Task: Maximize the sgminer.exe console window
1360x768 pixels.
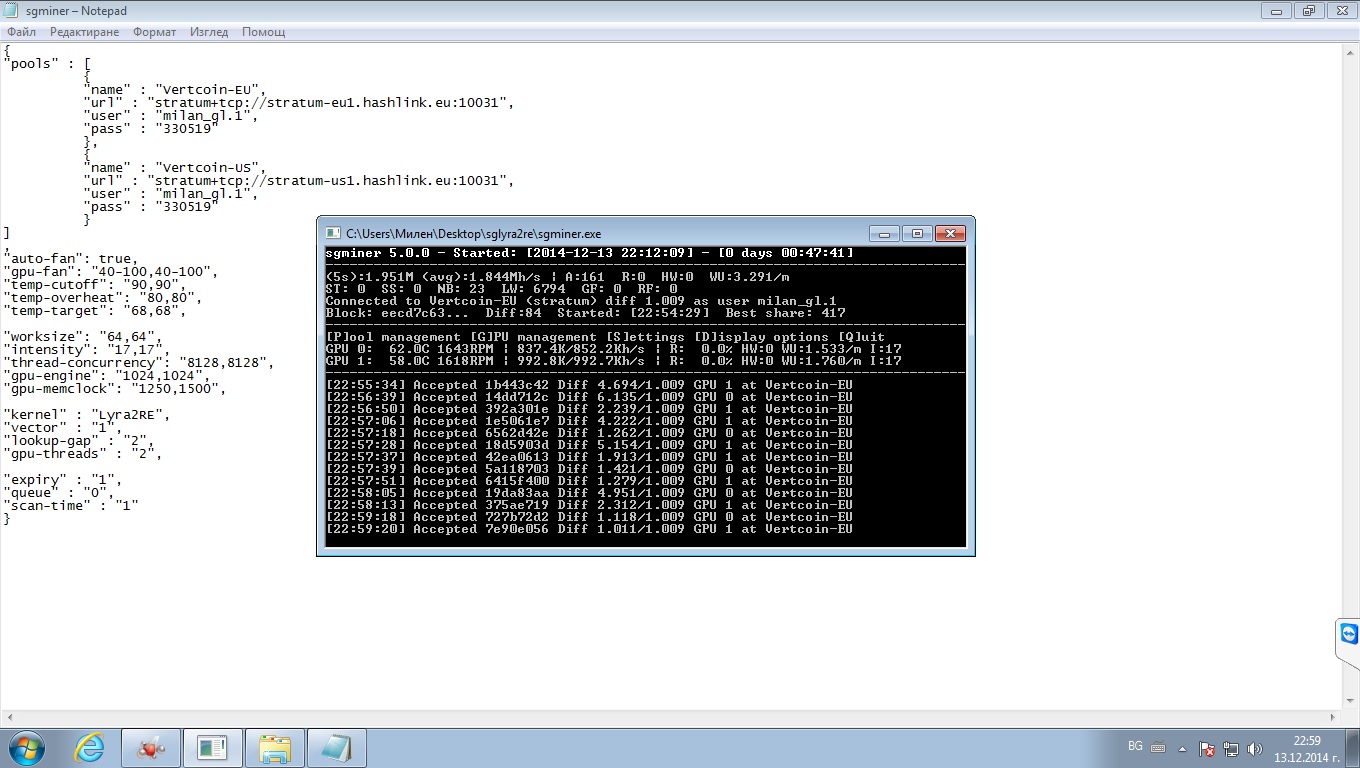Action: (917, 233)
